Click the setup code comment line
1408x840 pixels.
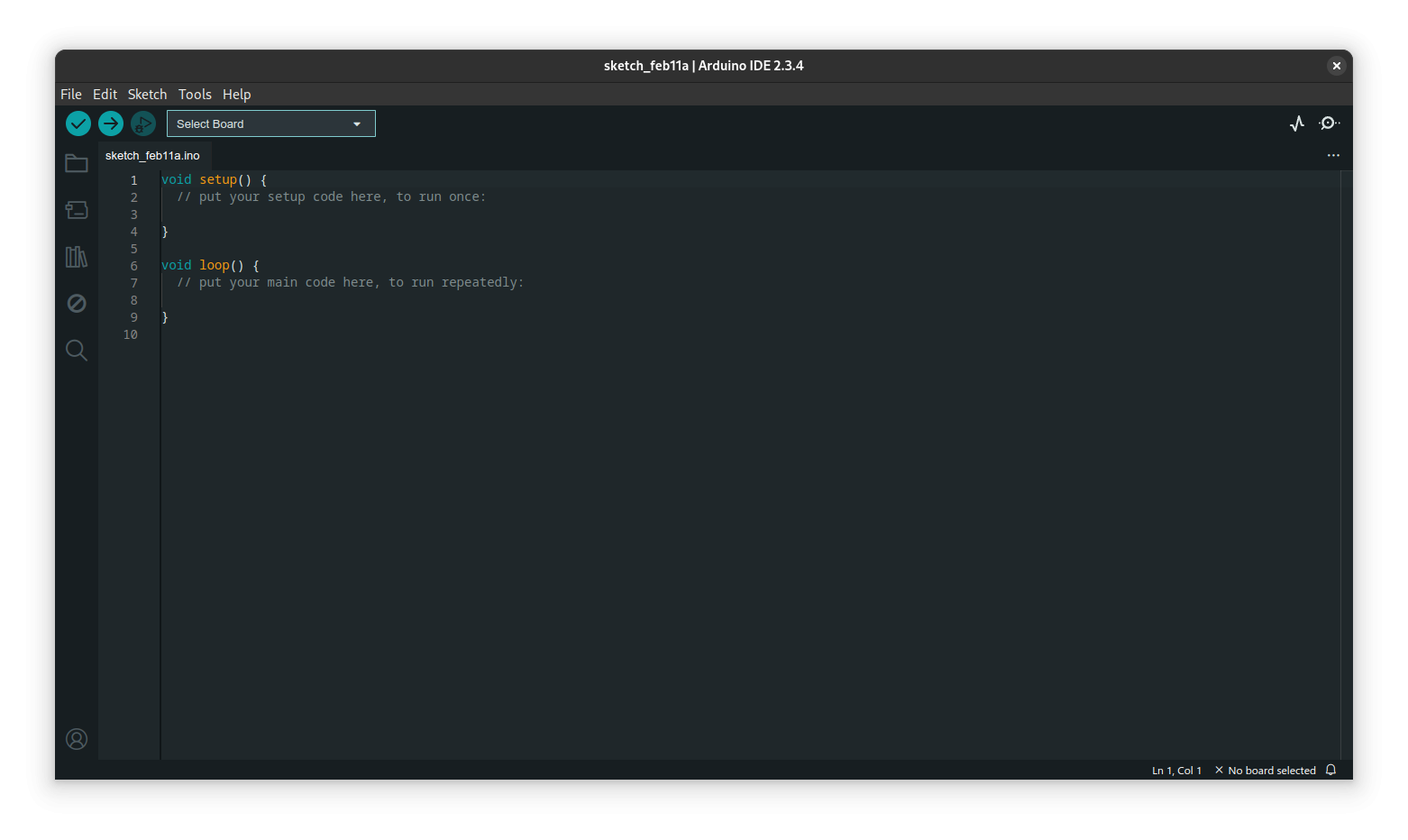331,196
